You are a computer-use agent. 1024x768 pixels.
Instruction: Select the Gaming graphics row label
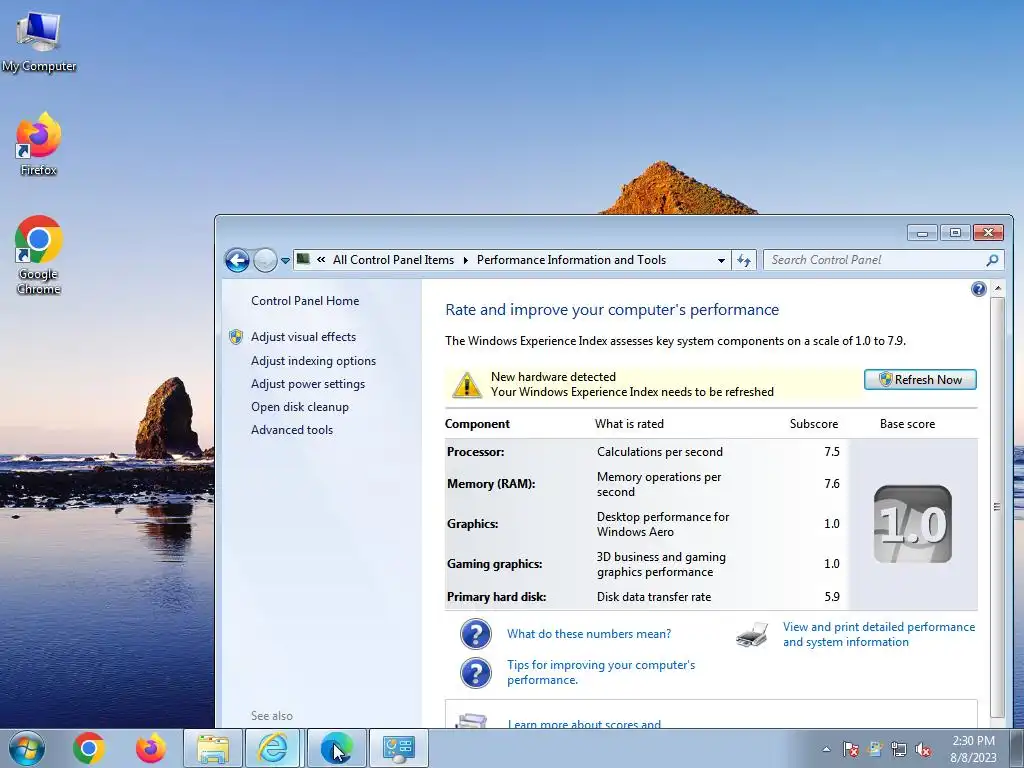coord(494,564)
